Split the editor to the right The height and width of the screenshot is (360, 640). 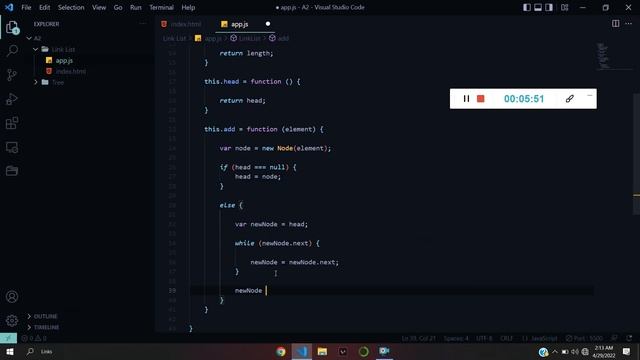[x=615, y=24]
